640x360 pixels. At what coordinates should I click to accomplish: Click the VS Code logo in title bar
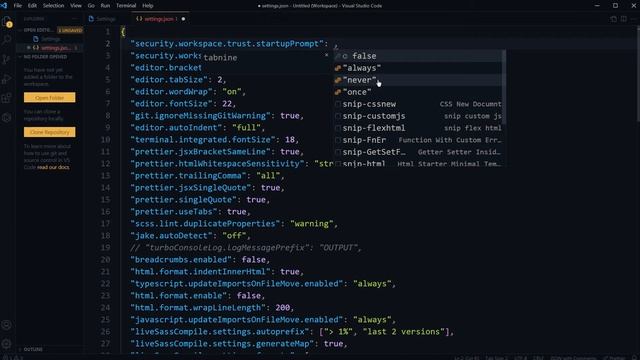point(4,6)
